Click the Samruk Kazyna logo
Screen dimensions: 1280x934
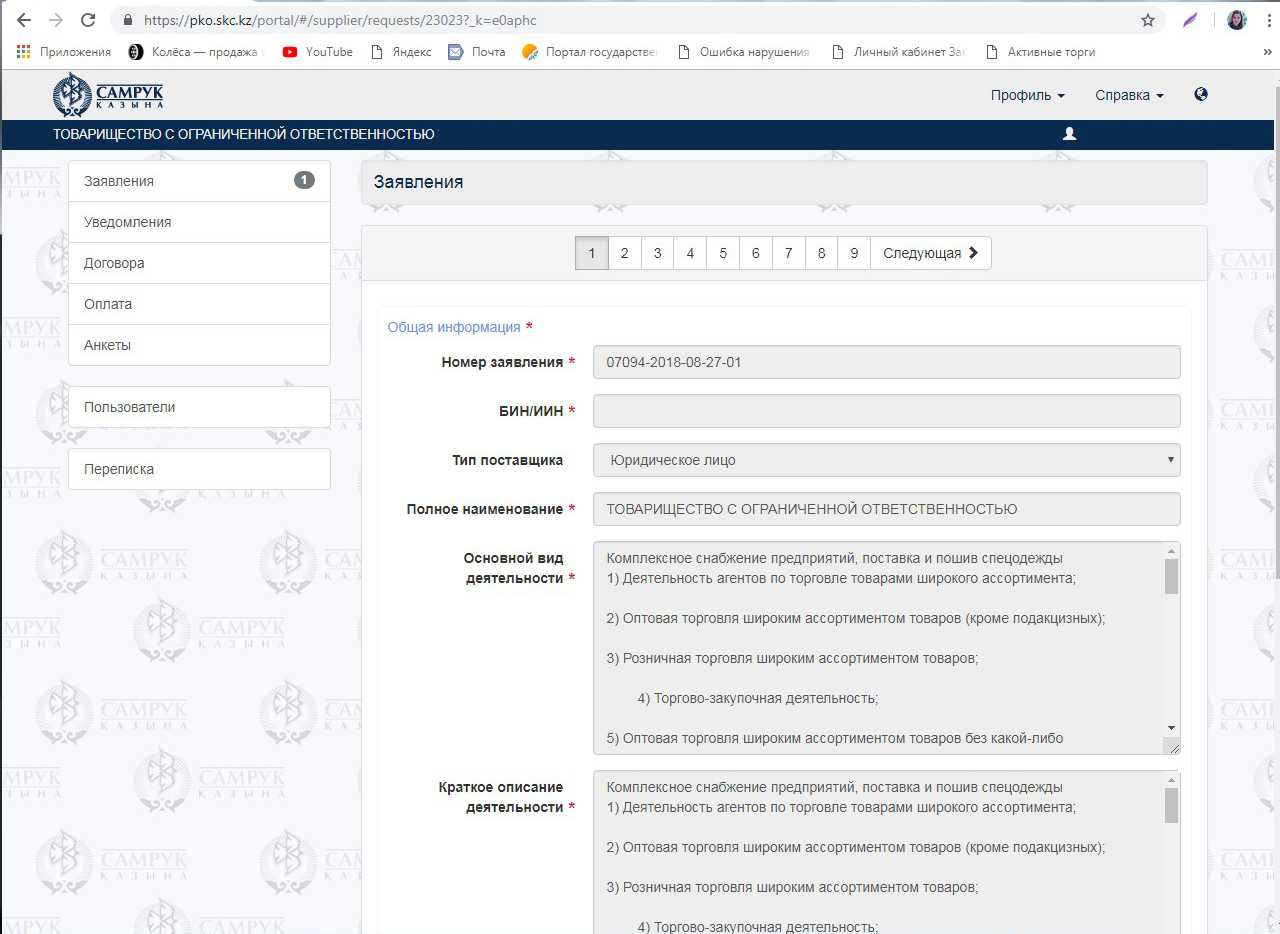pyautogui.click(x=108, y=95)
